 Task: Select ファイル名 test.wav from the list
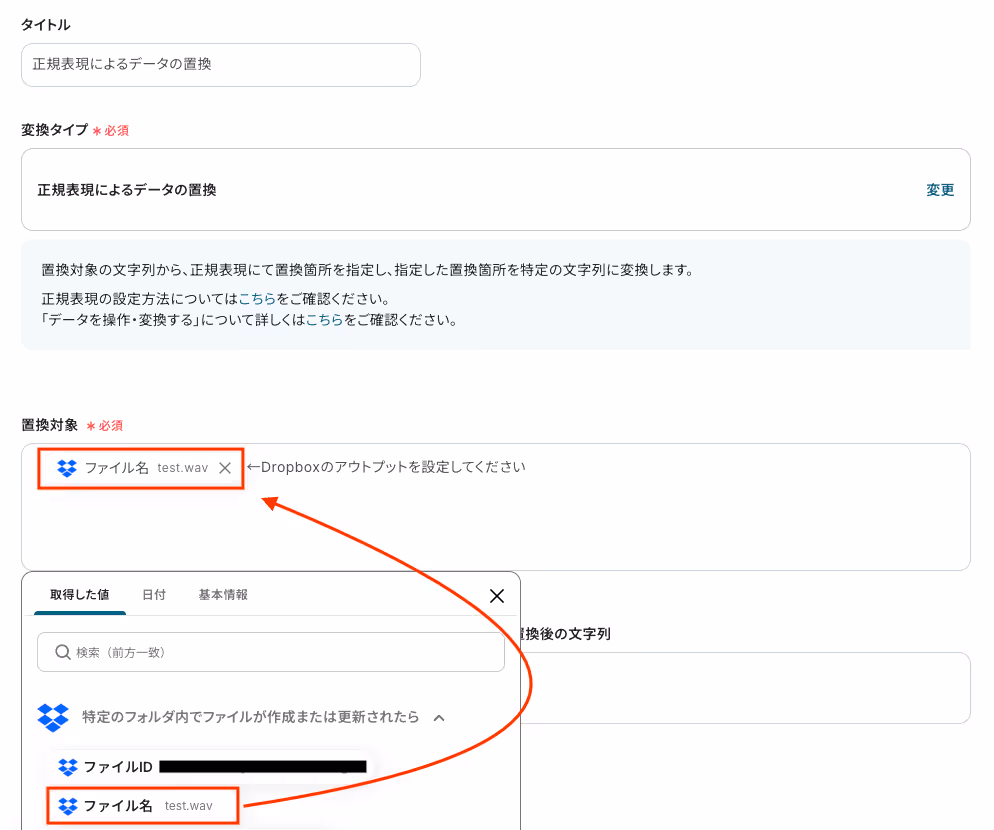[143, 806]
